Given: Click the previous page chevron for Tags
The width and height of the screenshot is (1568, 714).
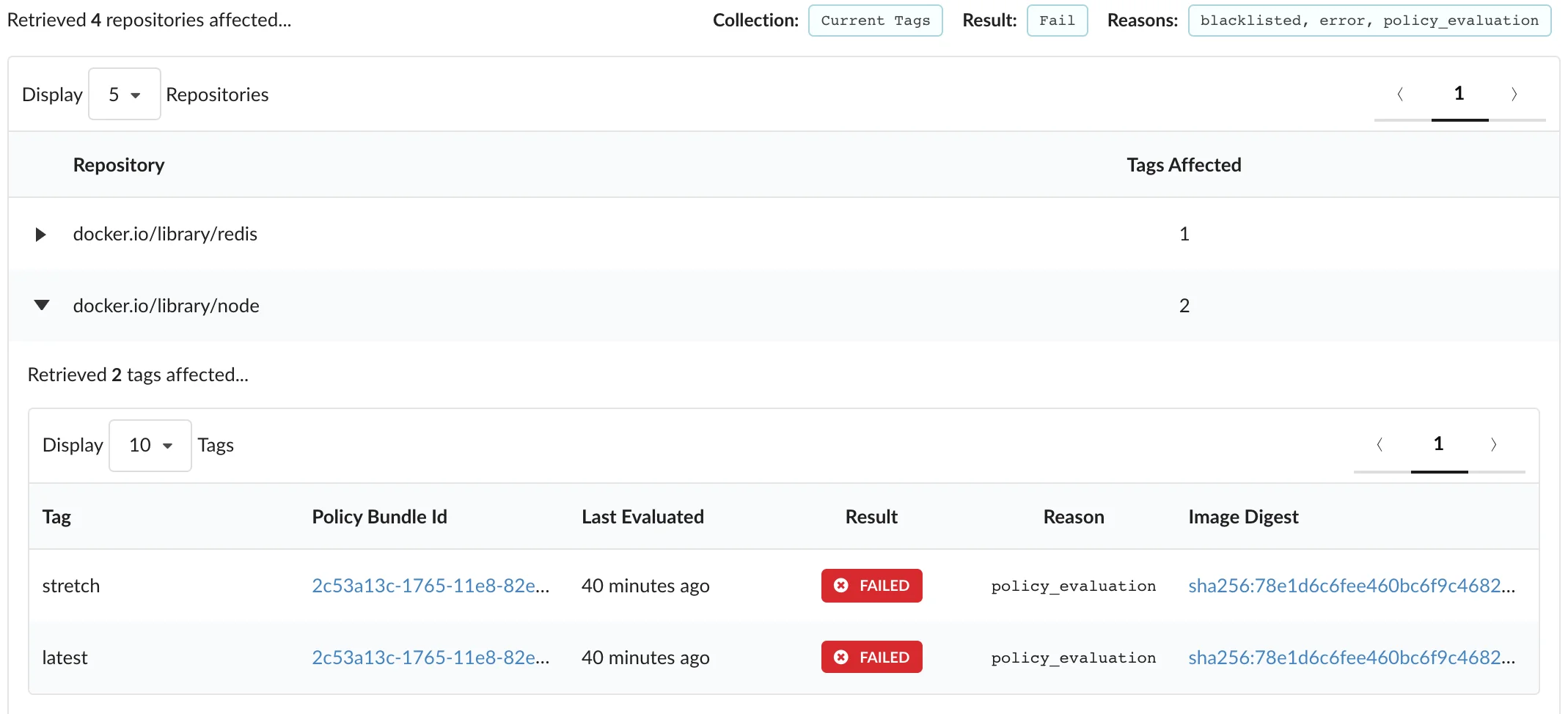Looking at the screenshot, I should (x=1381, y=444).
